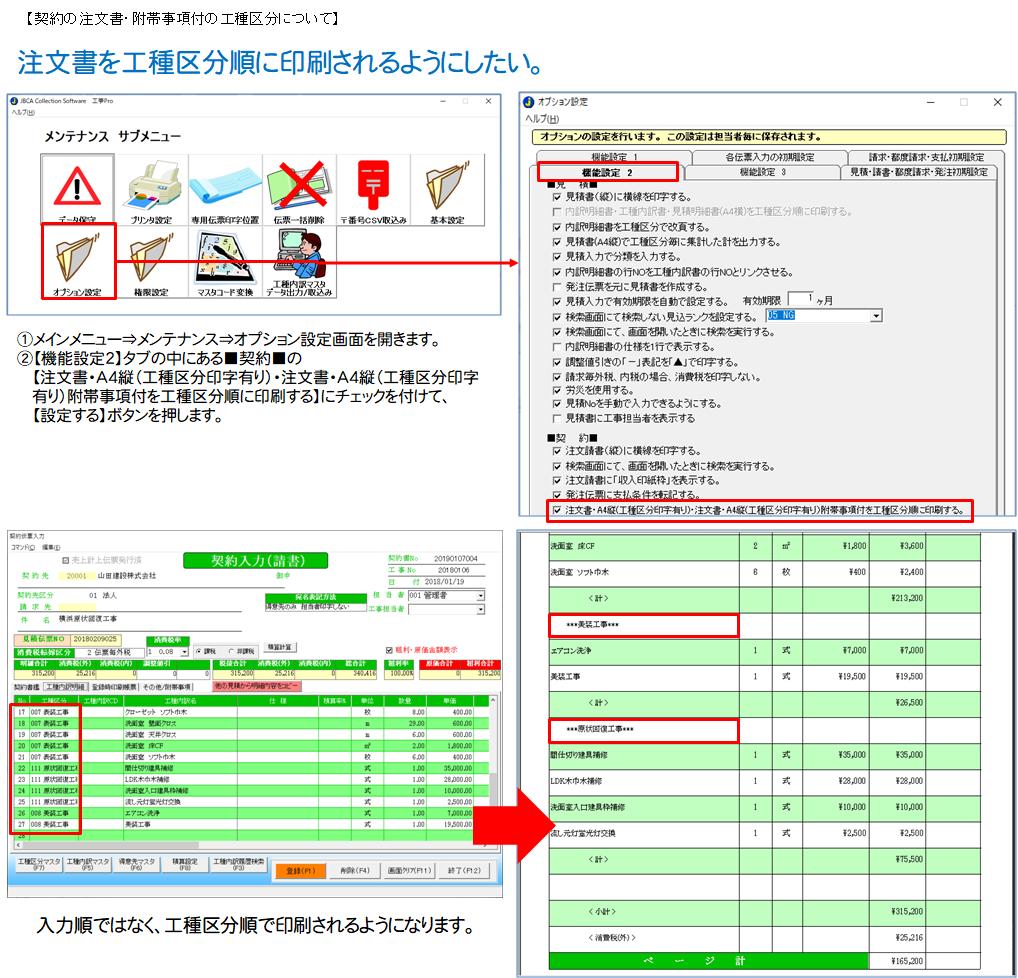1018x978 pixels.
Task: Click the 専用伝票印字位置 icon
Action: 225,188
